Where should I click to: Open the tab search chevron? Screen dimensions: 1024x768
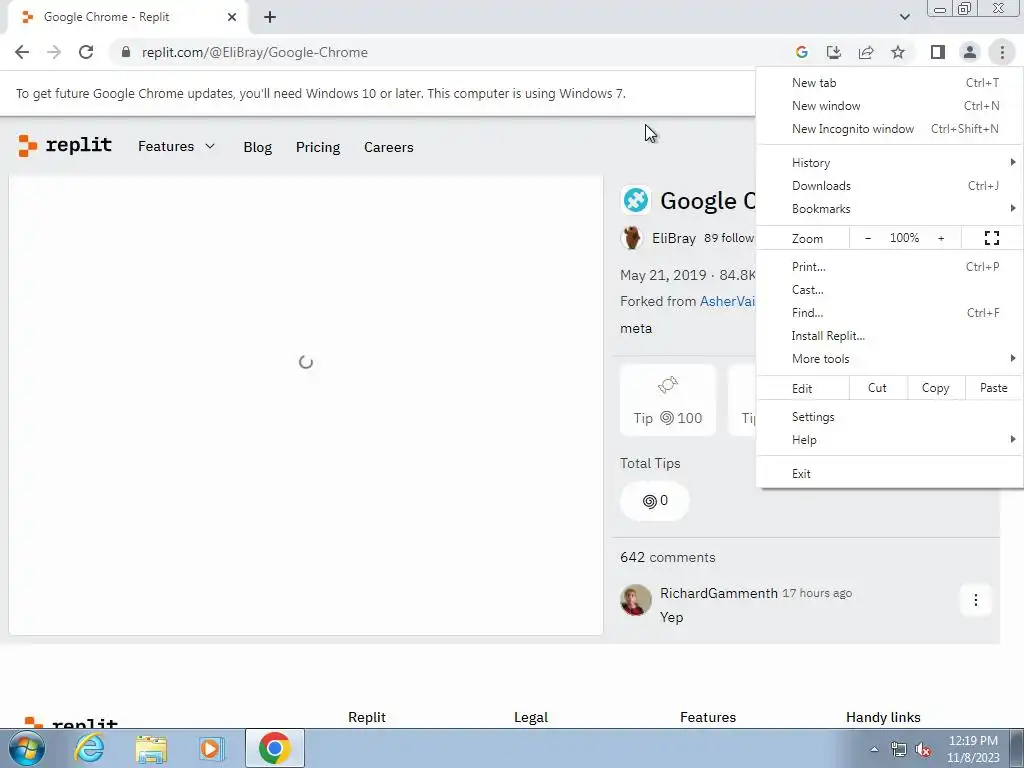pos(904,17)
